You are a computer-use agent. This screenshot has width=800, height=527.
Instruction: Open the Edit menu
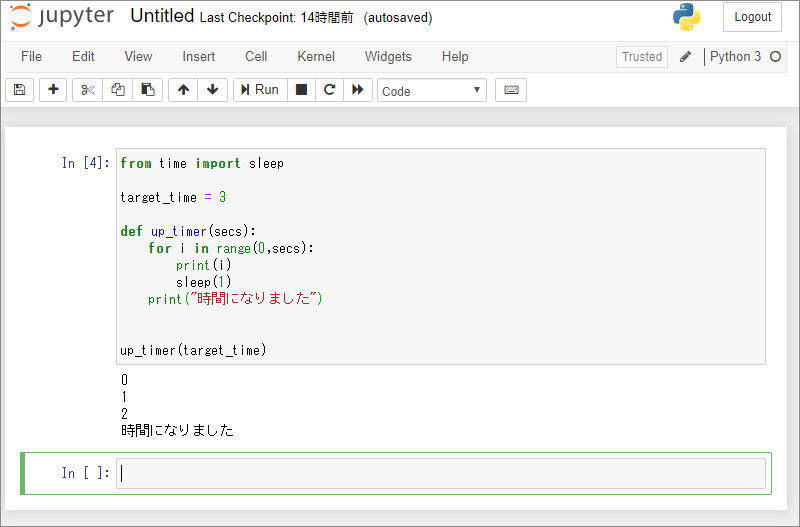coord(83,57)
